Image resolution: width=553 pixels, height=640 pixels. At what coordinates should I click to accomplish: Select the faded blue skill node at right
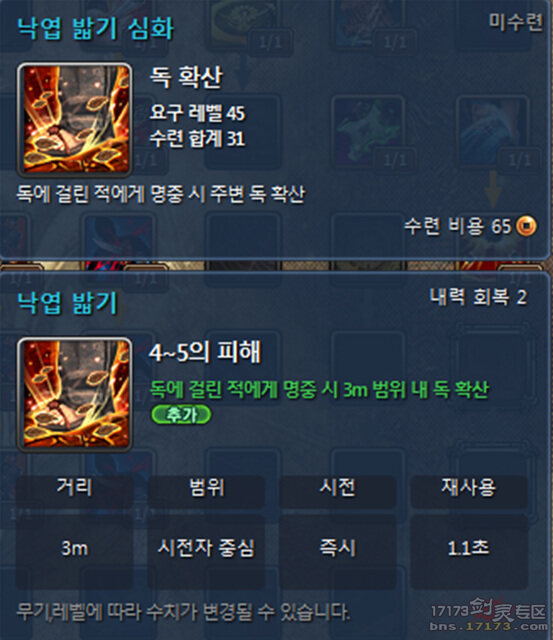pos(493,131)
